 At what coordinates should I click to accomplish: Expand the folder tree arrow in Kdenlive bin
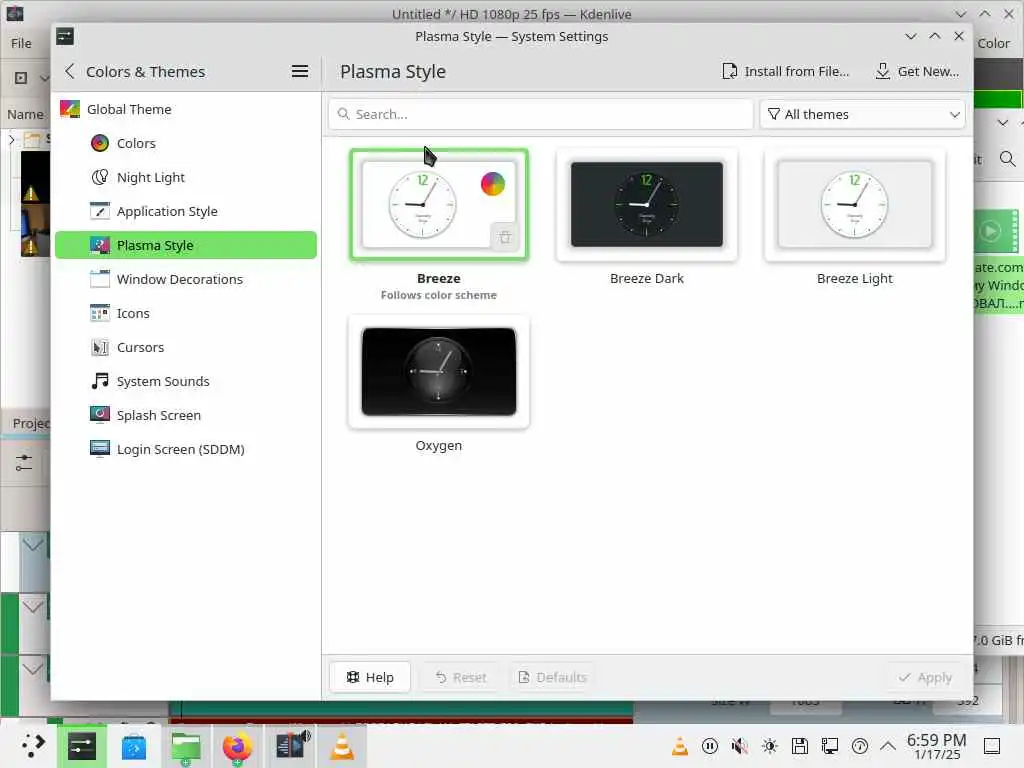[11, 139]
